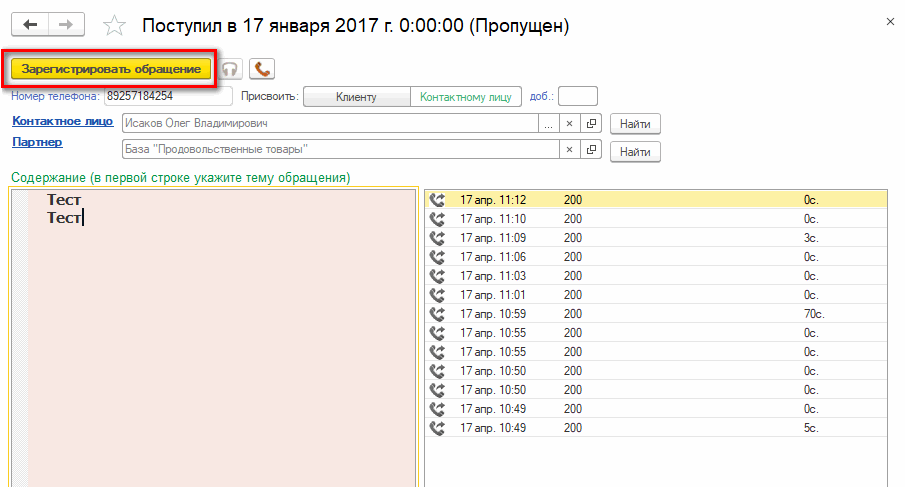This screenshot has width=905, height=487.
Task: Open selection list for Контактное лицо field
Action: [548, 124]
